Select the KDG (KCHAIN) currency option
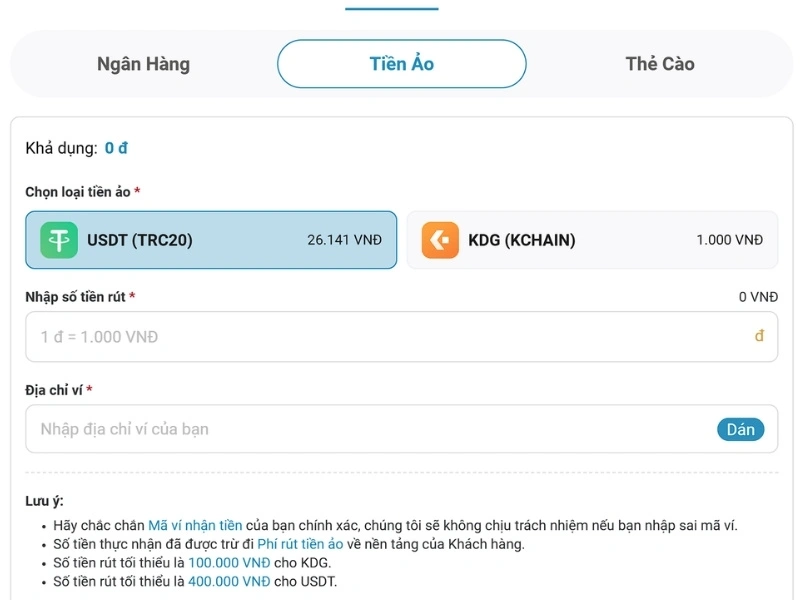The image size is (800, 600). [x=590, y=240]
